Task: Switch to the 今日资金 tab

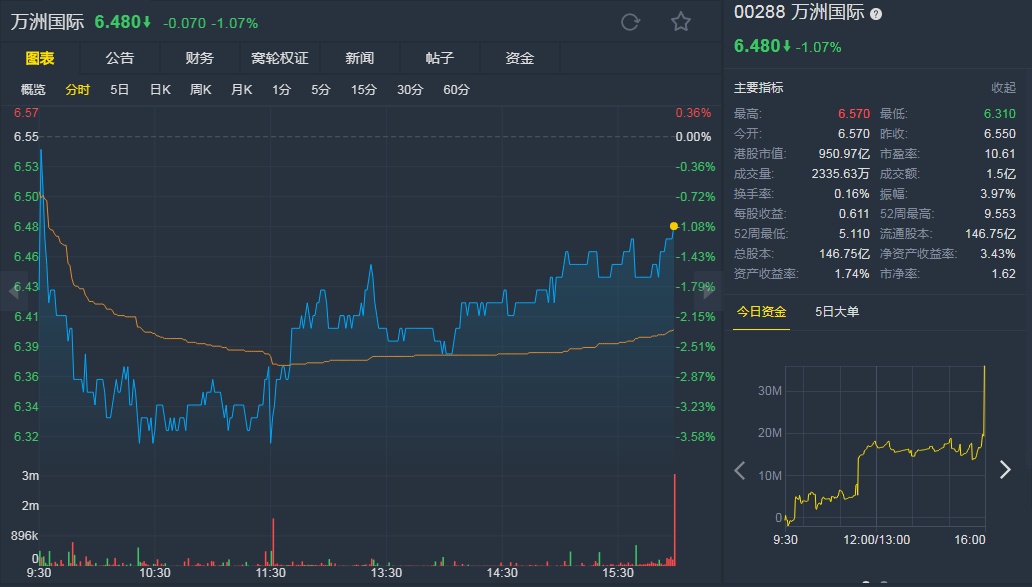Action: (761, 312)
